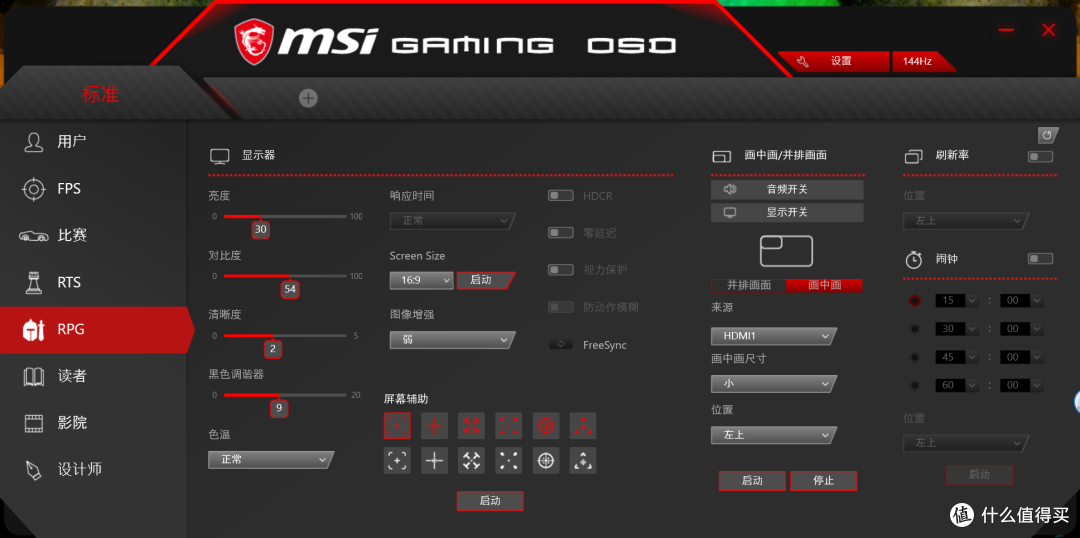Viewport: 1080px width, 538px height.
Task: Click the 闹钟 stopwatch icon
Action: 913,260
